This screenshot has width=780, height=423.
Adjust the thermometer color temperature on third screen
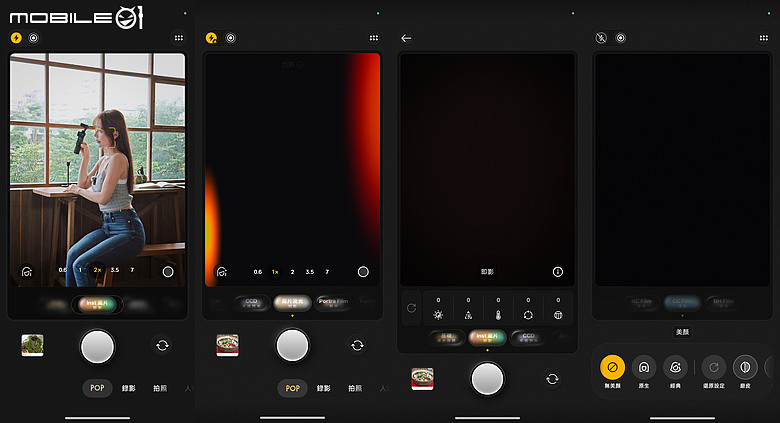(498, 315)
